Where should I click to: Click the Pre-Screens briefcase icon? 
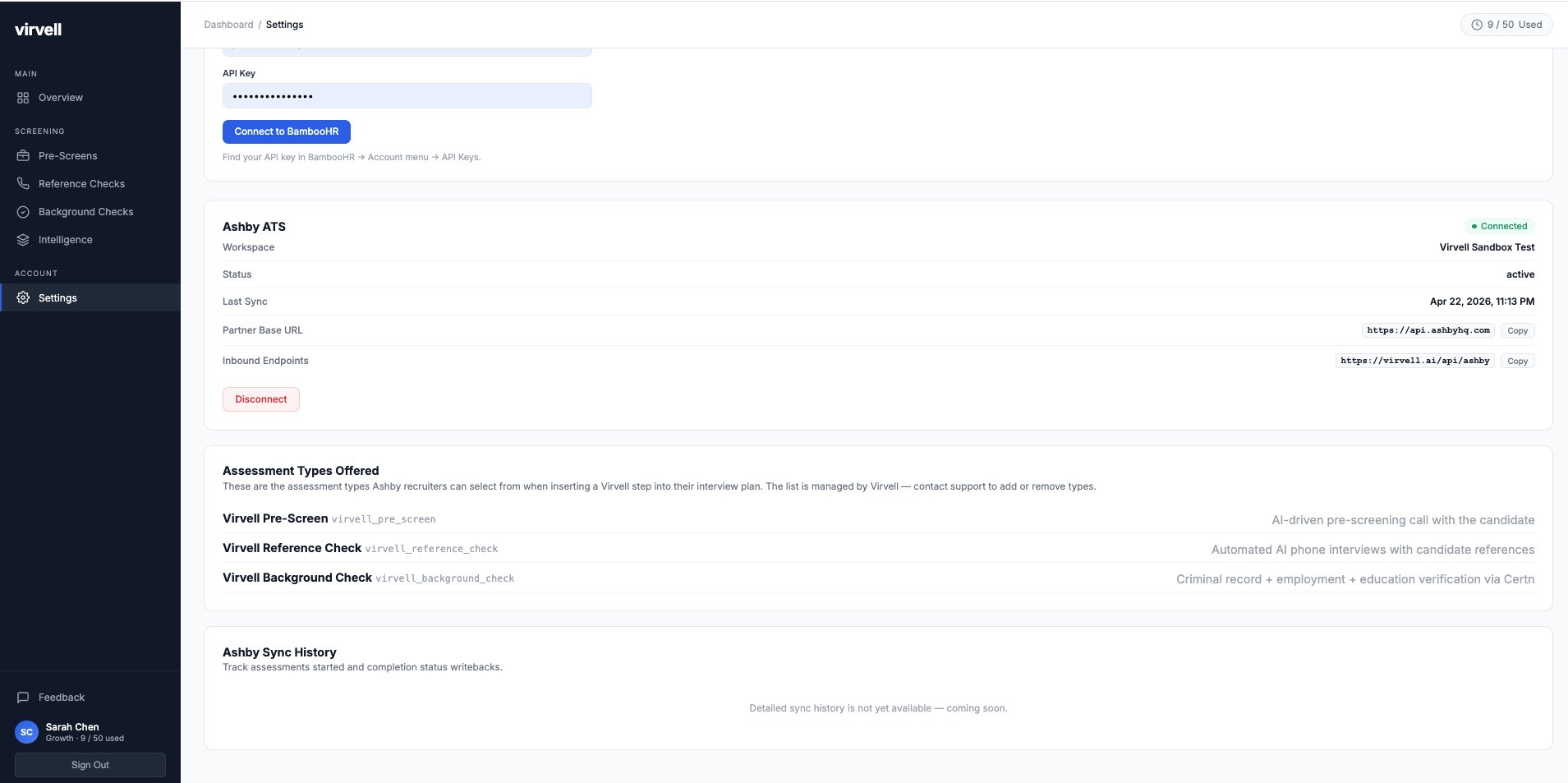tap(23, 156)
